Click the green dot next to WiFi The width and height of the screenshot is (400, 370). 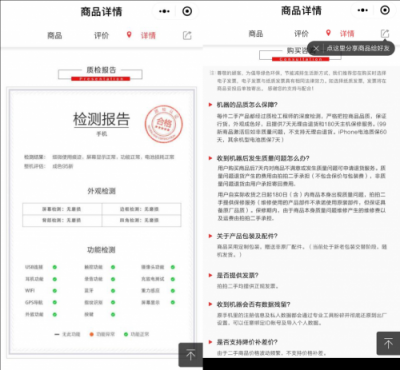pyautogui.click(x=55, y=291)
